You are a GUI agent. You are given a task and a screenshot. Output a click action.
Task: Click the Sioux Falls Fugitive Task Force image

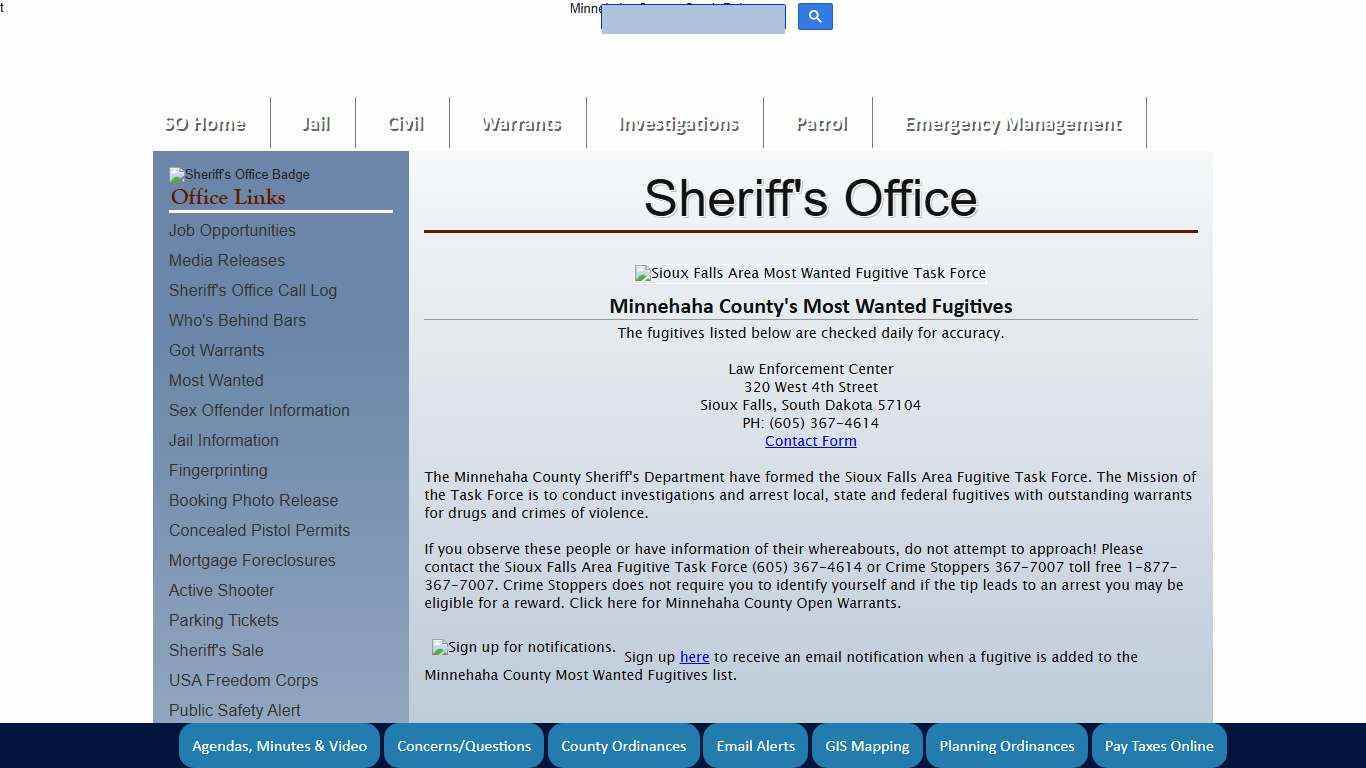pos(810,272)
